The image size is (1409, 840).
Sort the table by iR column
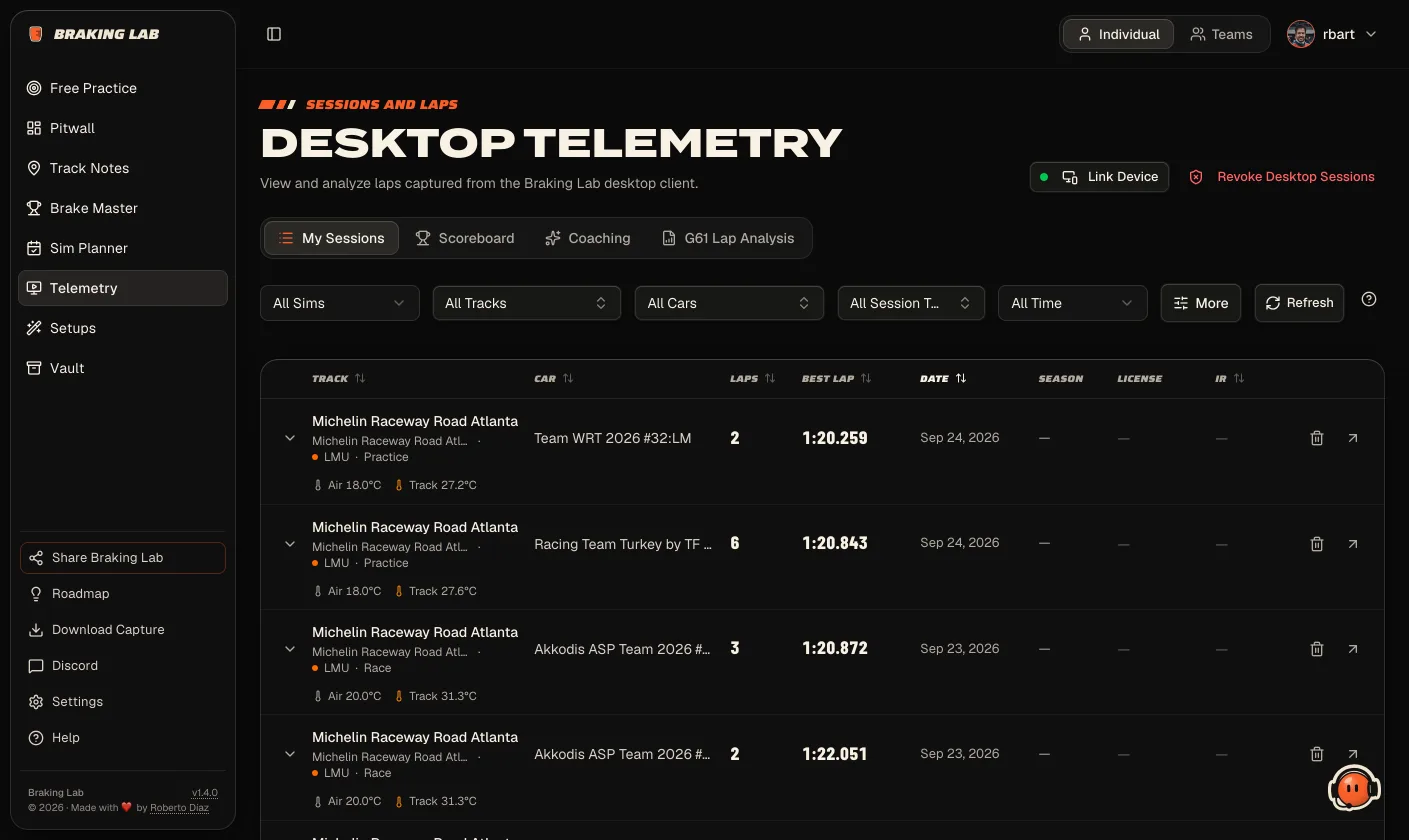[x=1230, y=379]
